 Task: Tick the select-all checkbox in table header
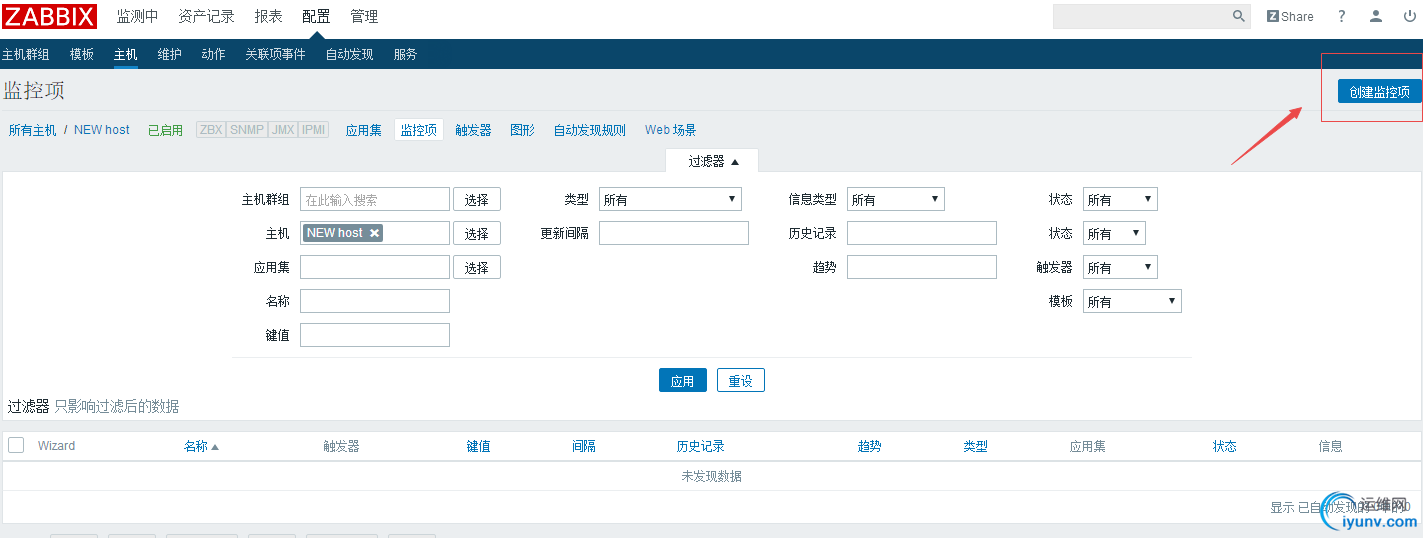point(16,445)
